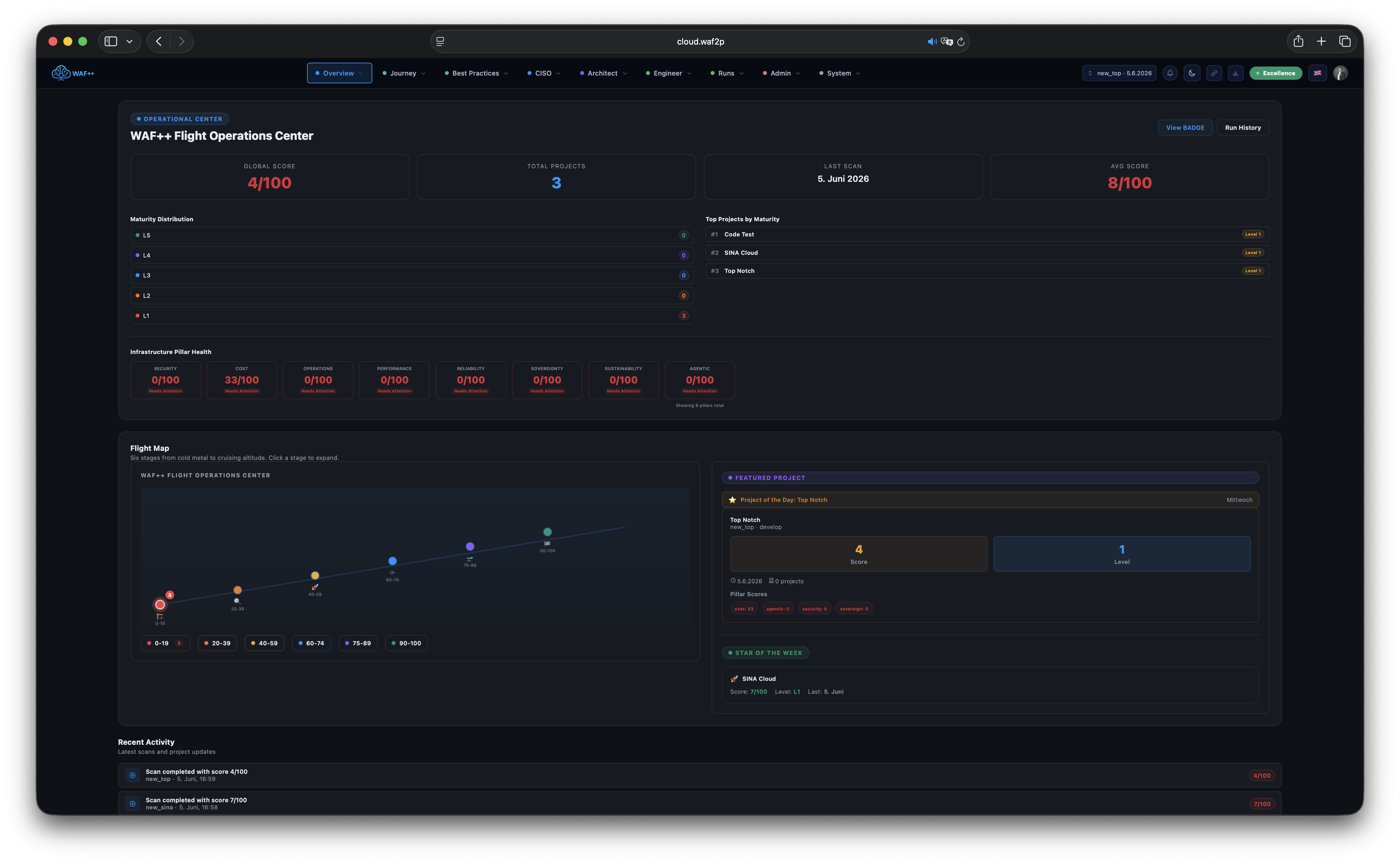Image resolution: width=1400 pixels, height=863 pixels.
Task: Click the yellow 40-59 flight stage marker
Action: pos(315,575)
